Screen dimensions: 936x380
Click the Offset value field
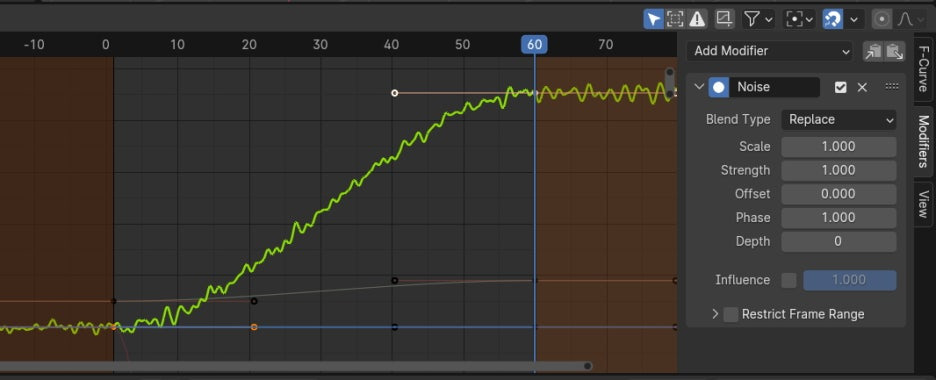839,194
